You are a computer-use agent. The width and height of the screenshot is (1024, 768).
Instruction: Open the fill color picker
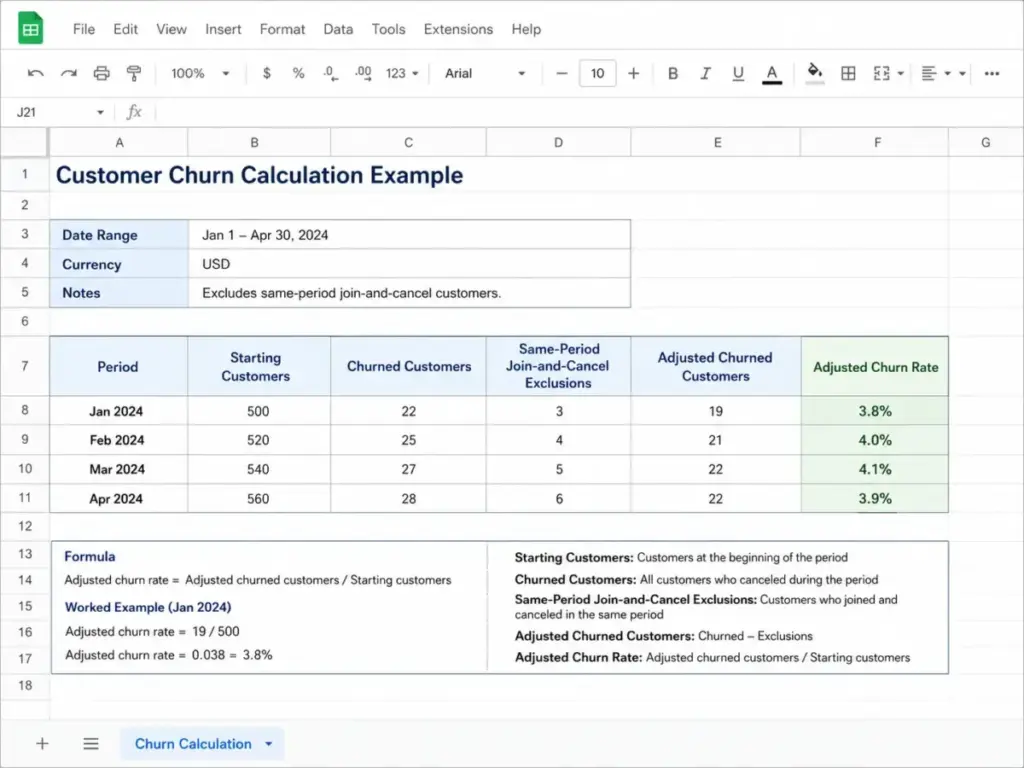coord(814,73)
